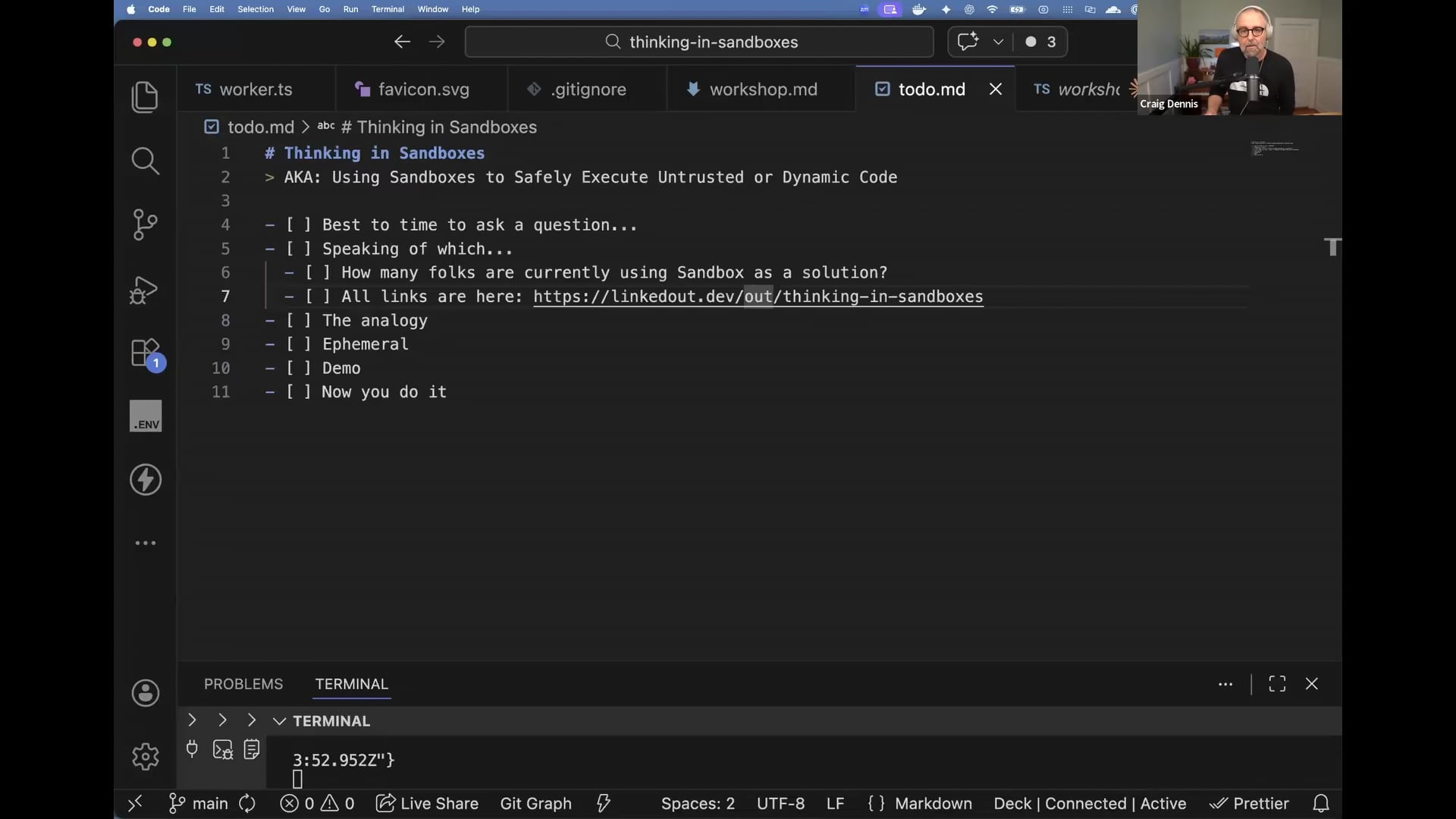Open the chat dropdown arrow in title bar

[x=998, y=42]
